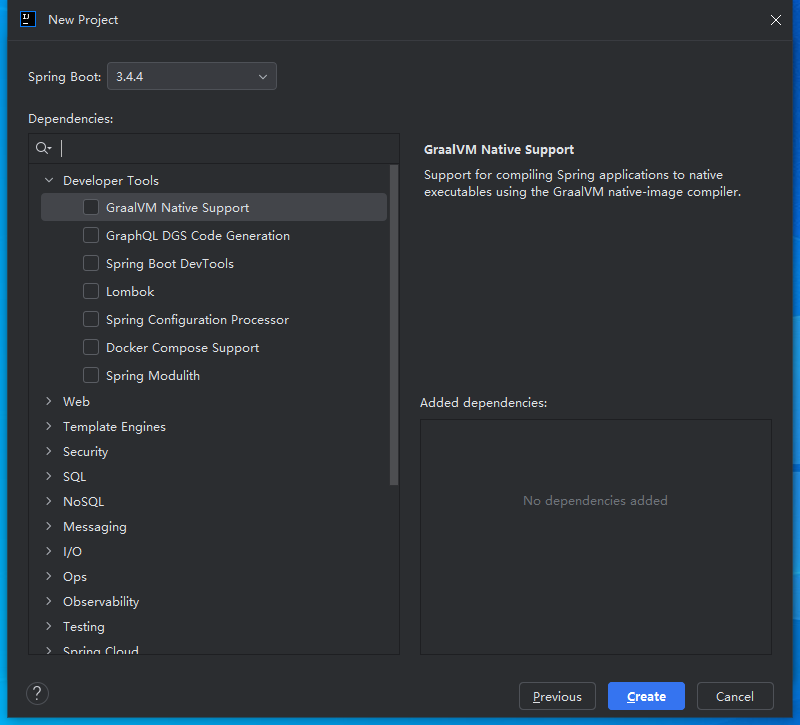Enable the Spring Modulith checkbox
This screenshot has height=725, width=800.
coord(91,376)
